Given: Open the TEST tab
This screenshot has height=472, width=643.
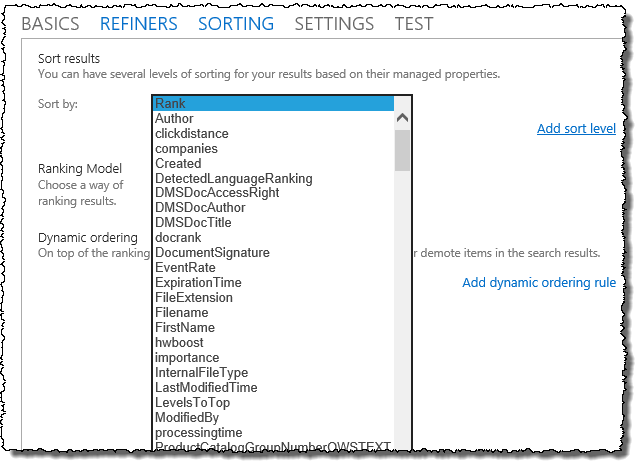Looking at the screenshot, I should click(x=414, y=24).
